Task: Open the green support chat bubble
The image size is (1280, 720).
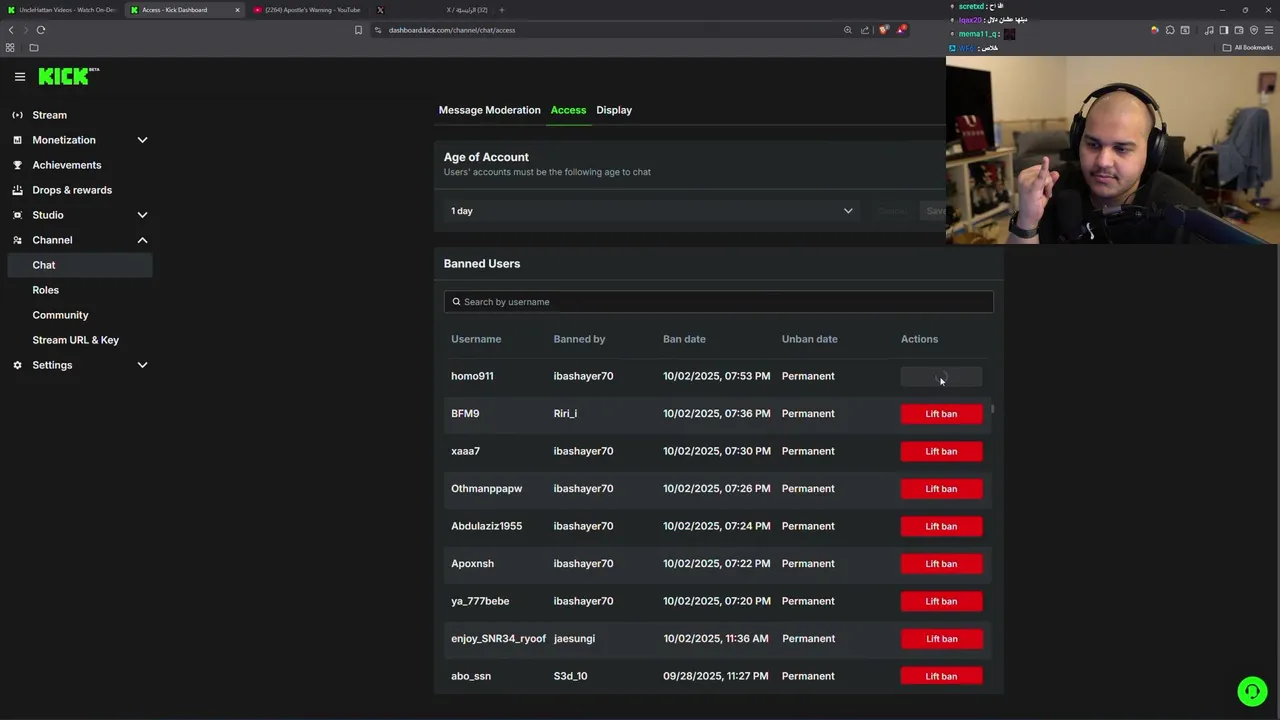Action: tap(1252, 691)
